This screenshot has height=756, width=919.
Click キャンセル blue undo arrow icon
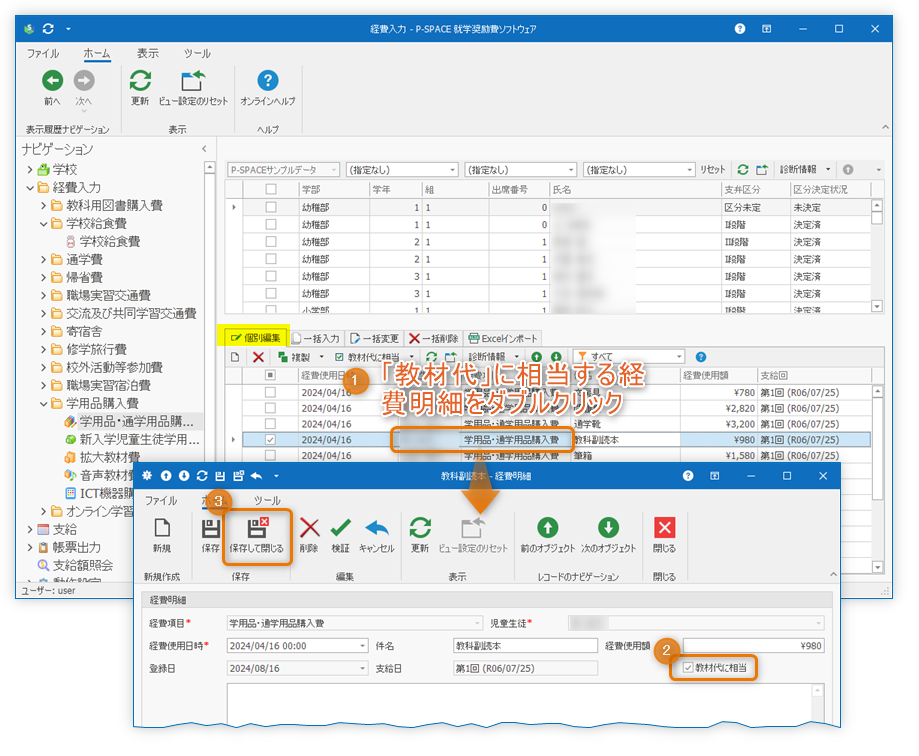click(x=377, y=528)
